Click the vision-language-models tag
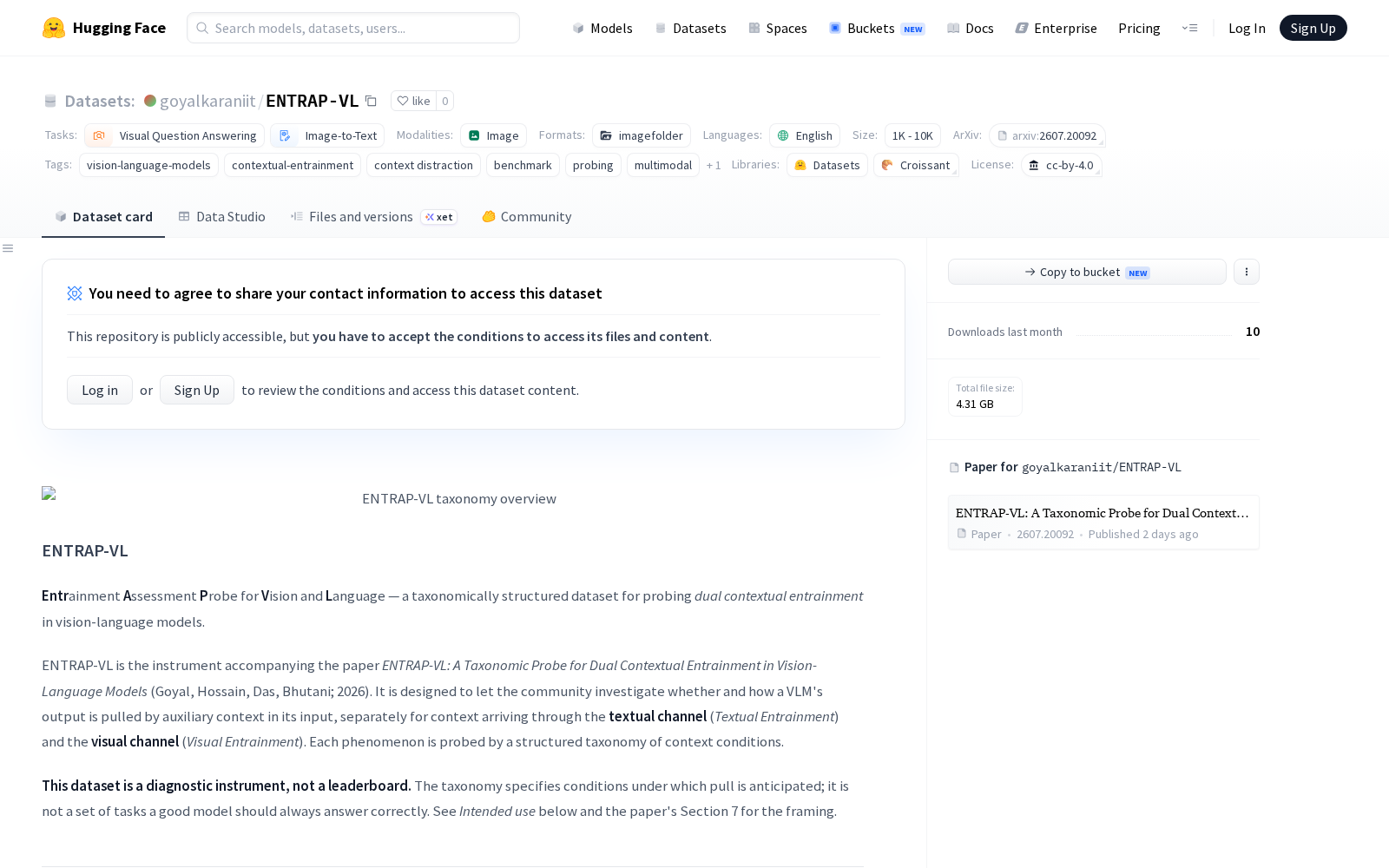This screenshot has width=1389, height=868. [148, 165]
